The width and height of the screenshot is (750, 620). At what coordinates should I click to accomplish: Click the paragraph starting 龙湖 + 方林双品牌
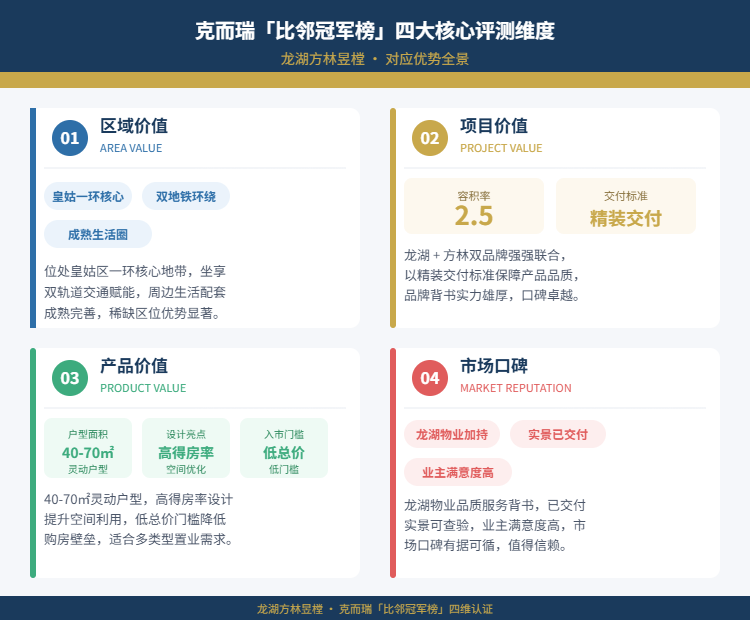pyautogui.click(x=493, y=276)
